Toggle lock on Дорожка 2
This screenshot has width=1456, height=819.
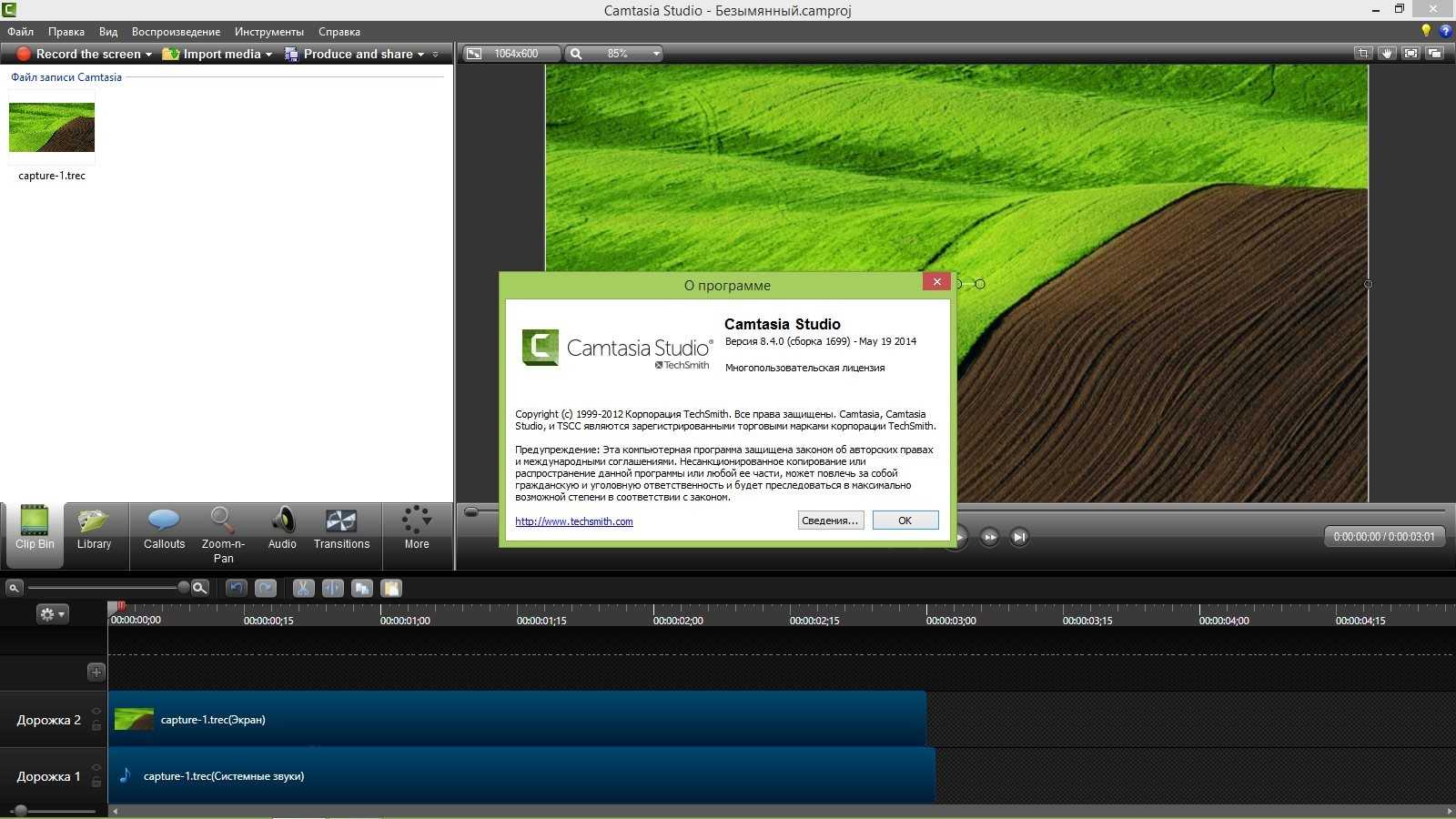click(x=96, y=726)
